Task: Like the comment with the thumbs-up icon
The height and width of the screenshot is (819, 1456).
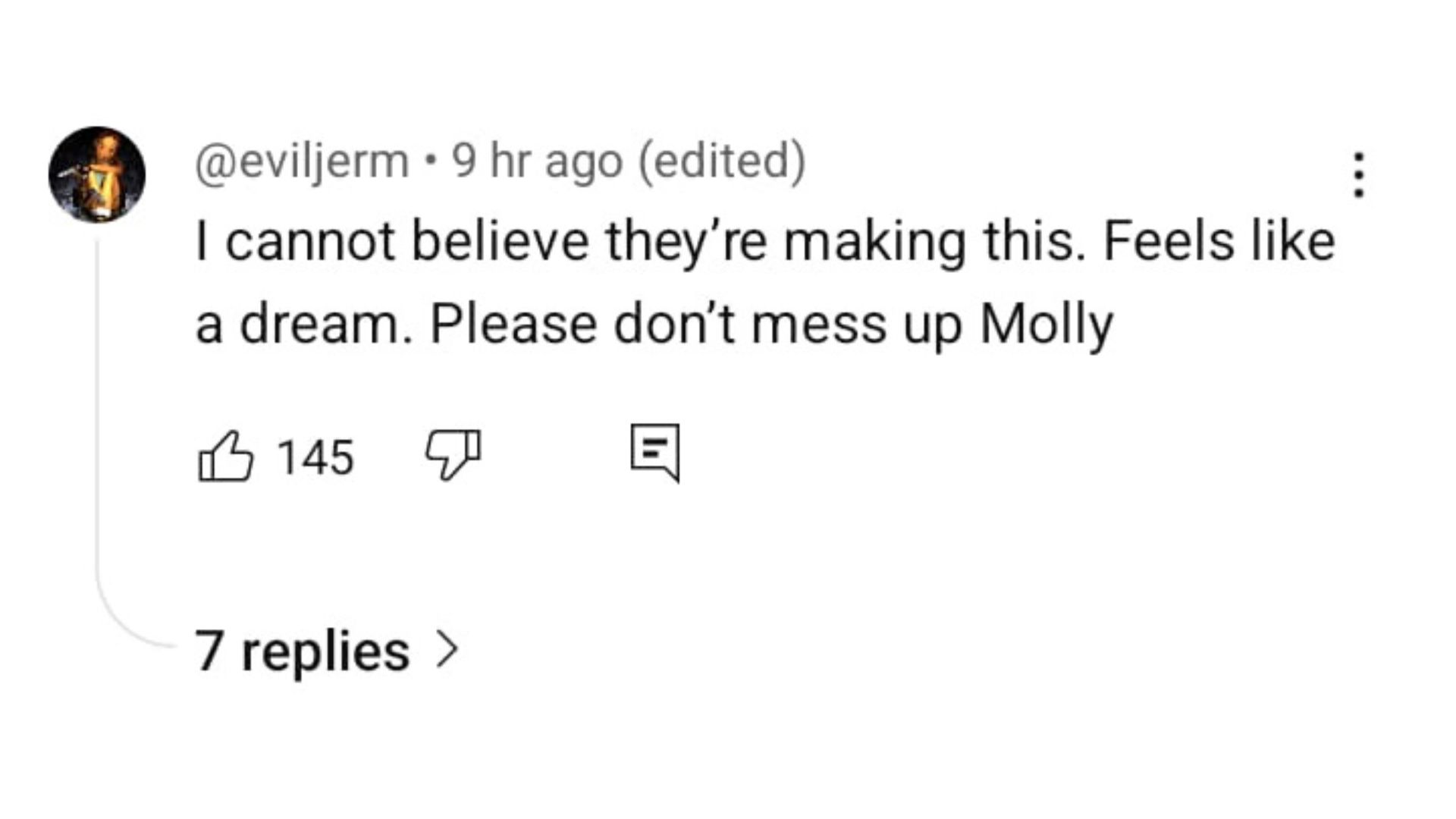Action: [x=225, y=456]
